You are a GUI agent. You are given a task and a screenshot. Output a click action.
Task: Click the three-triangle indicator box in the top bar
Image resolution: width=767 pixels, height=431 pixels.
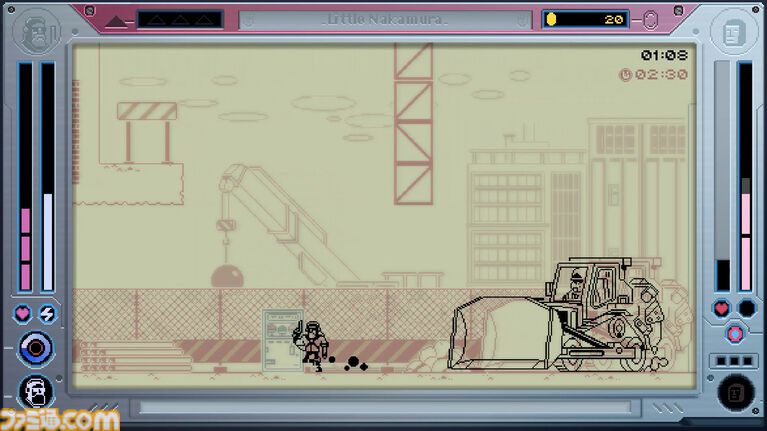pyautogui.click(x=180, y=20)
